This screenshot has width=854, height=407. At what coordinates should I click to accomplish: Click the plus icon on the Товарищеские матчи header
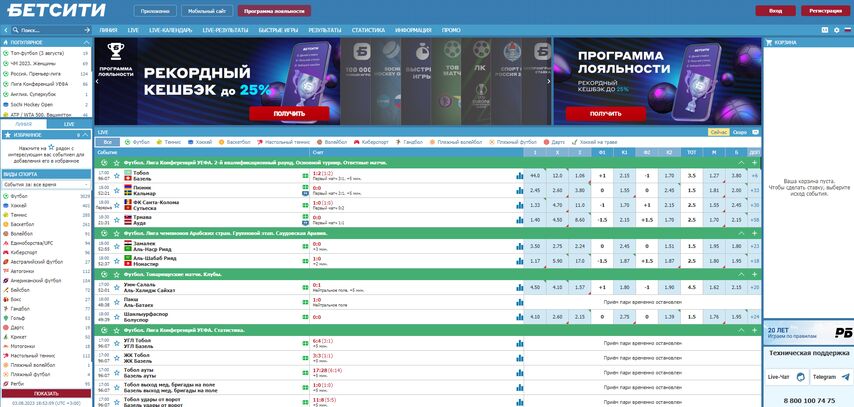point(754,275)
